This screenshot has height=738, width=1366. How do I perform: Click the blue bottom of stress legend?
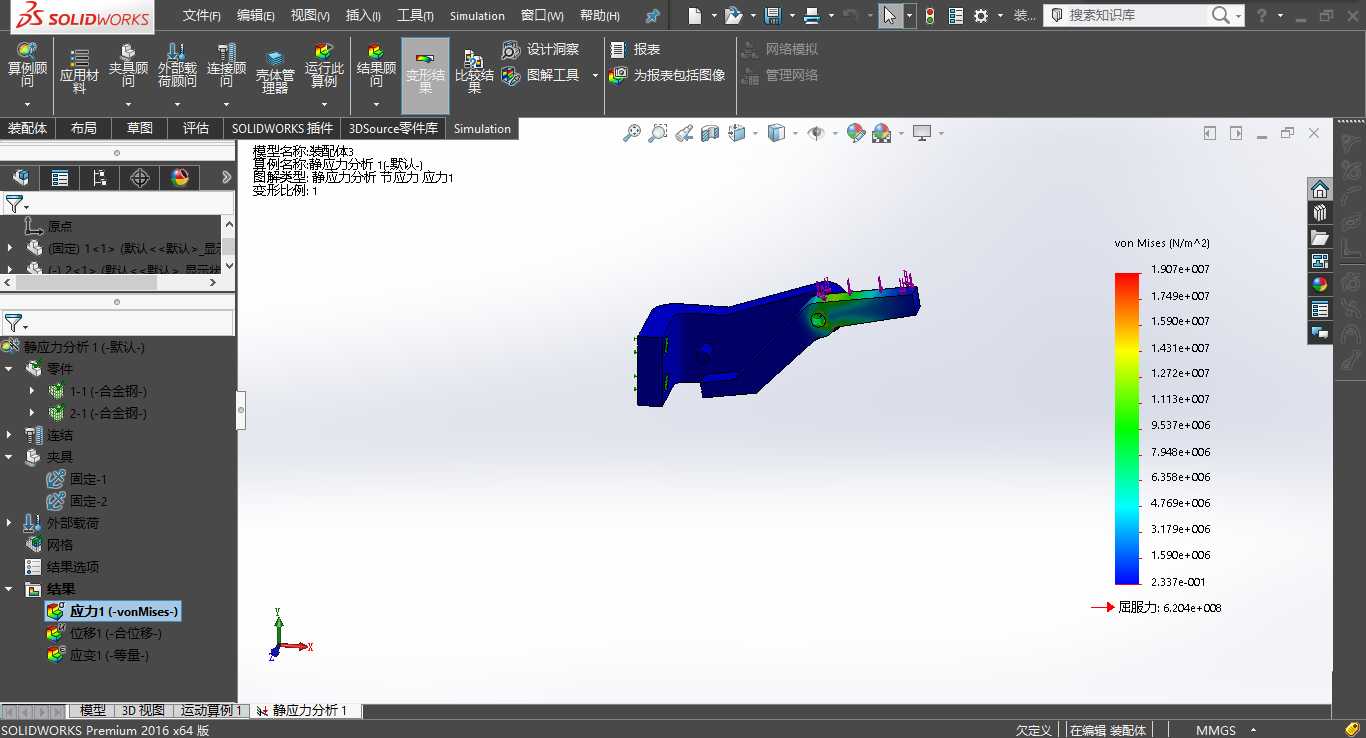click(x=1127, y=575)
